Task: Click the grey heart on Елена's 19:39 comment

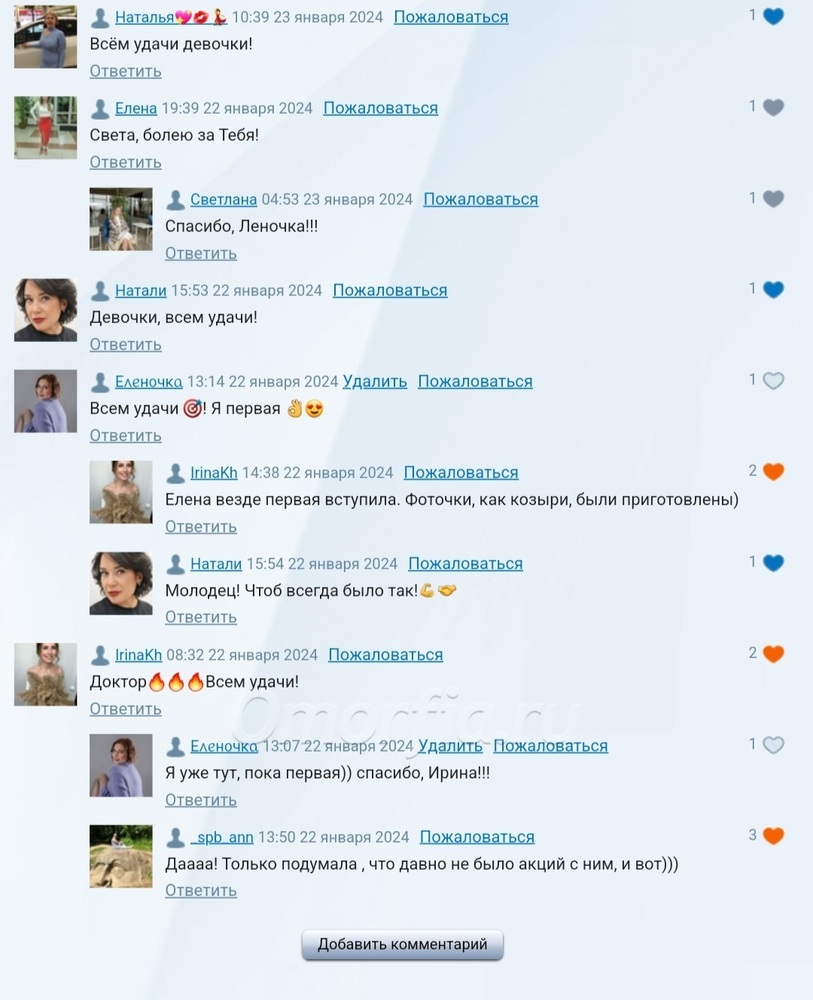Action: 773,108
